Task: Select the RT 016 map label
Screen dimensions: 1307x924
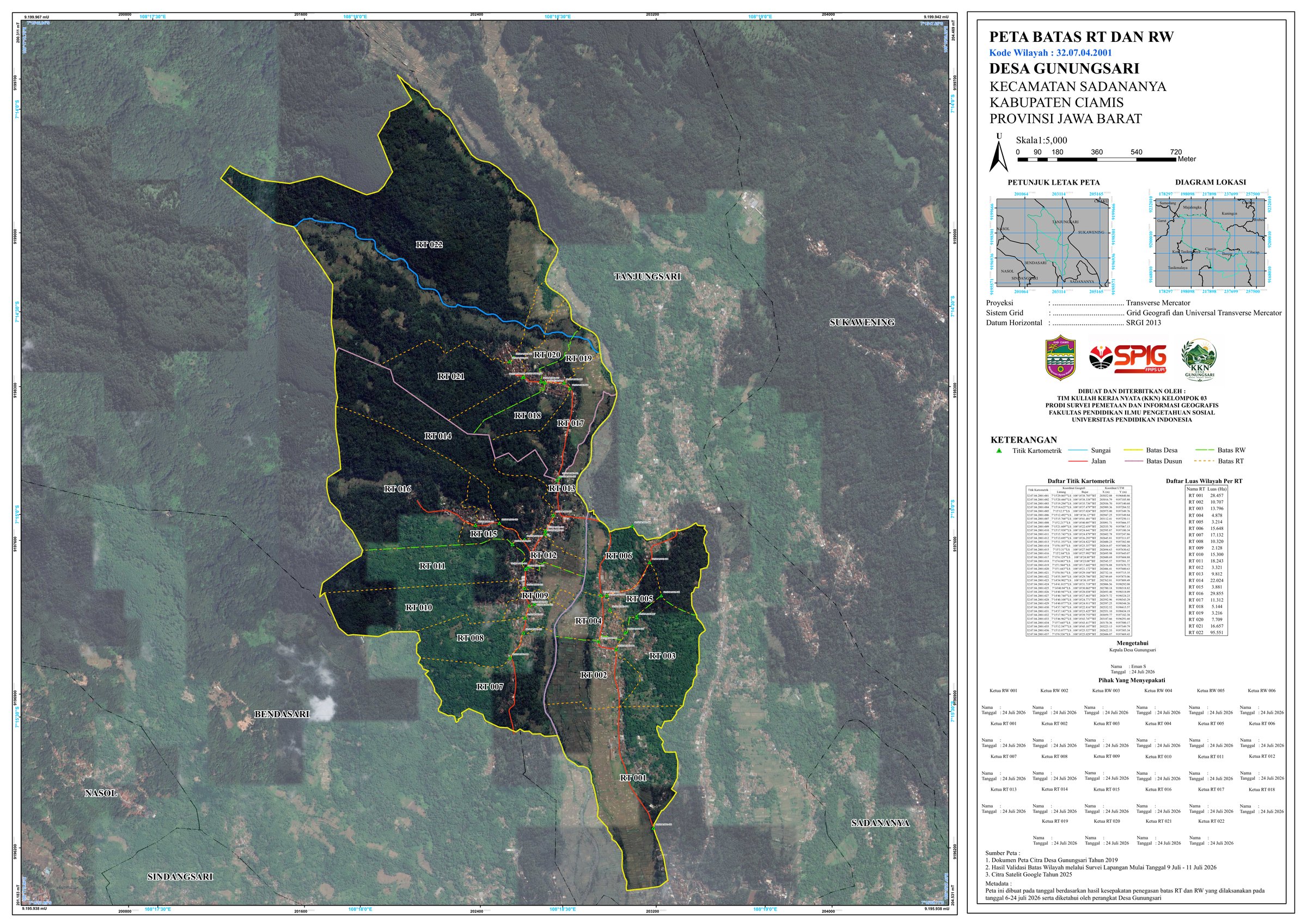Action: 398,489
